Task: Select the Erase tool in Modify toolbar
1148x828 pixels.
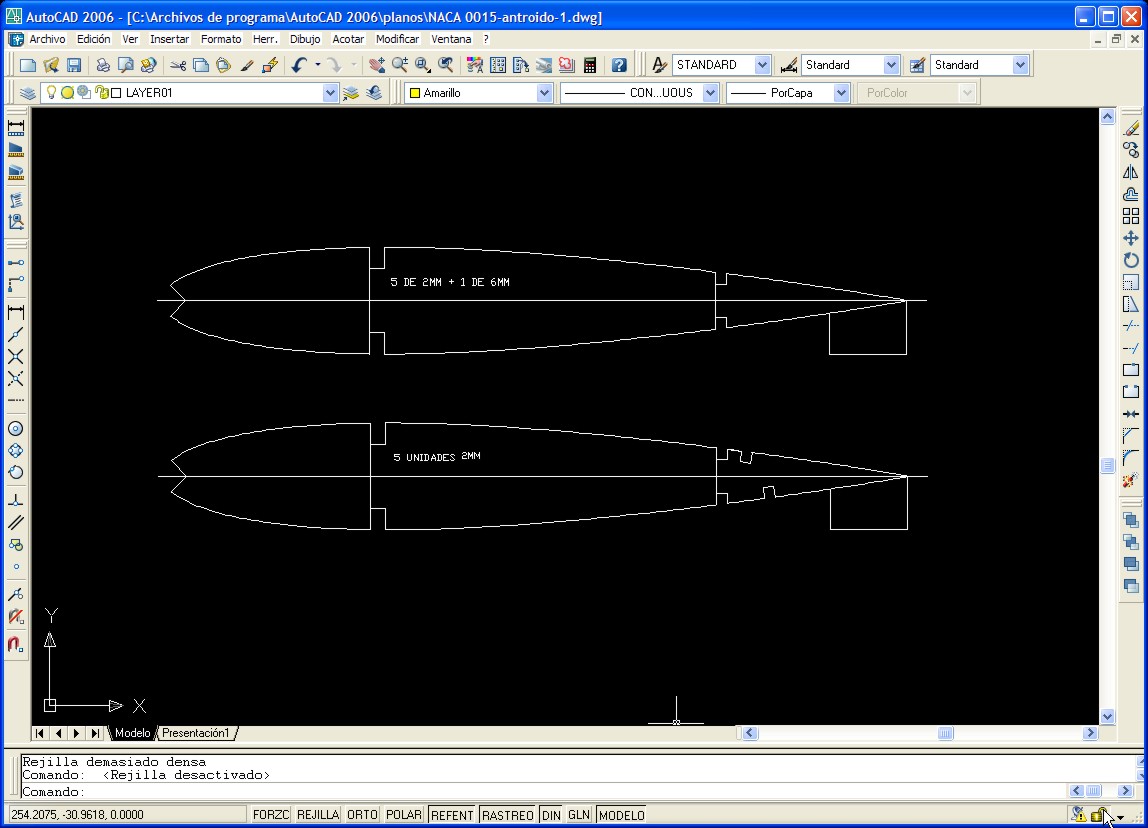Action: [x=1131, y=128]
